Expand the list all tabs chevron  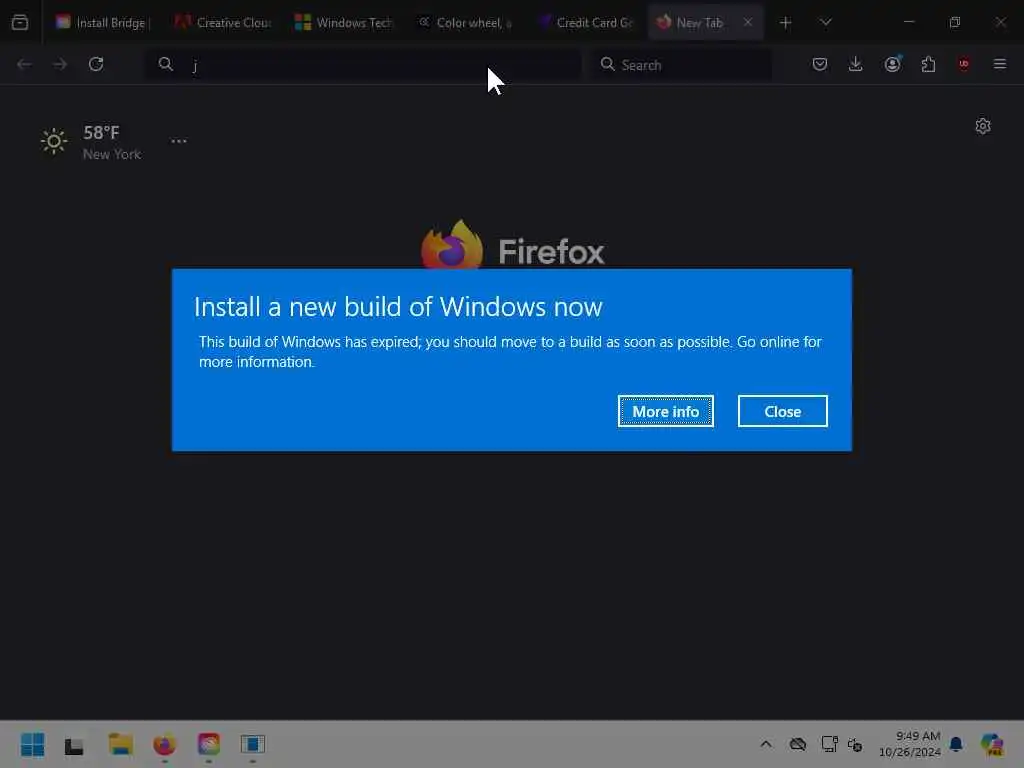825,23
